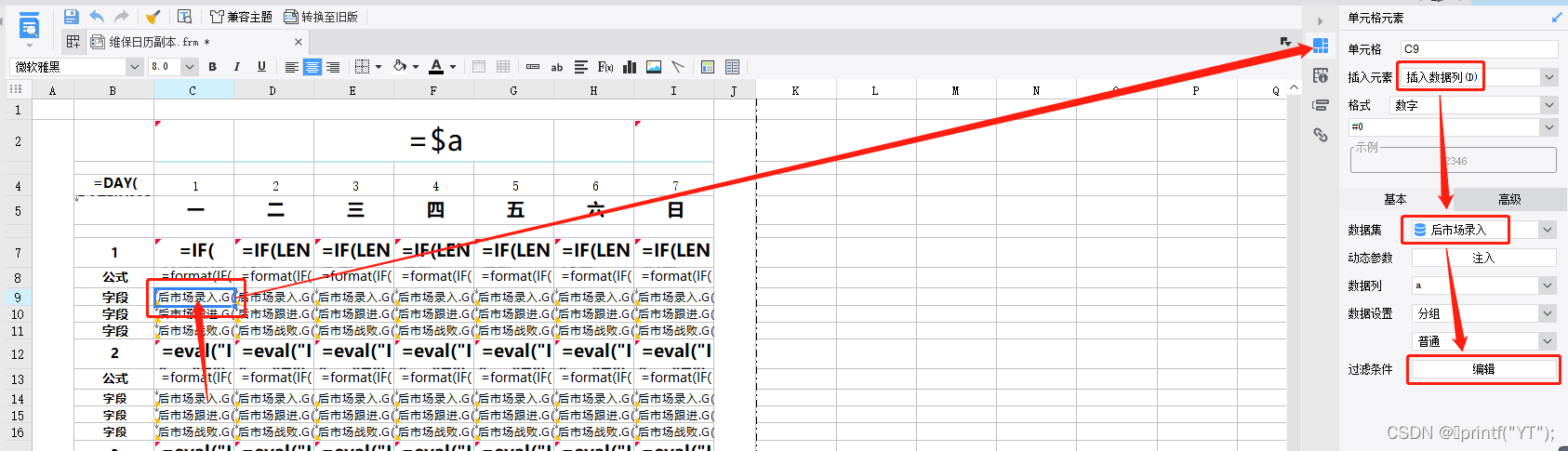Toggle italic formatting
The image size is (1568, 451).
pyautogui.click(x=237, y=67)
